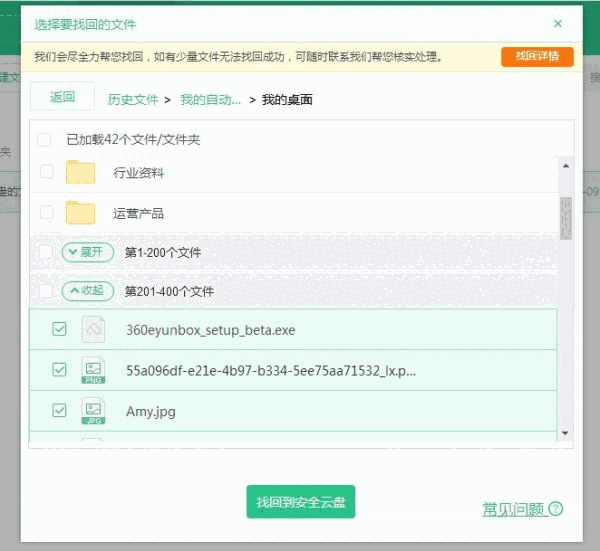Open the 行业资料 folder icon
This screenshot has height=551, width=600.
(80, 172)
